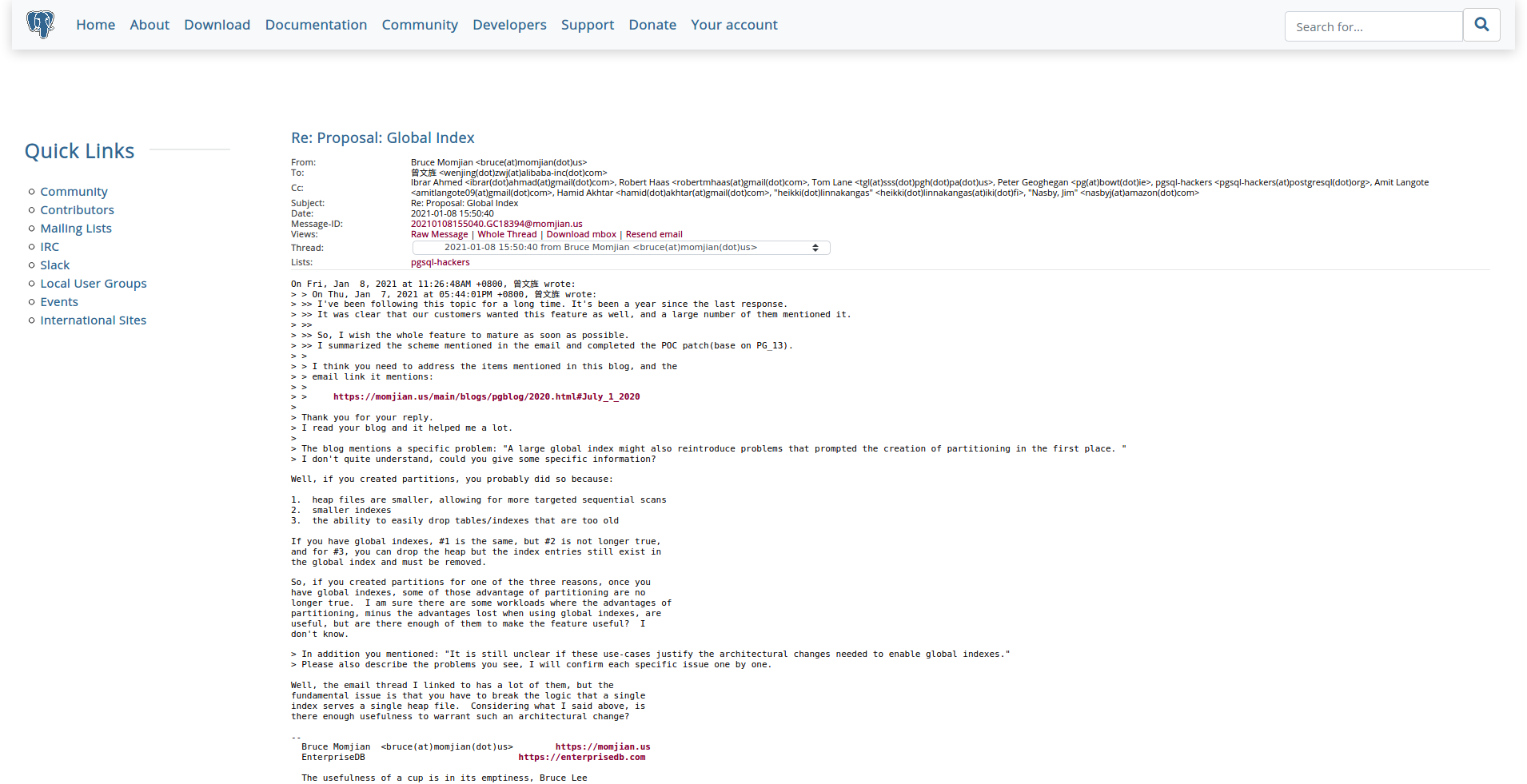1527x784 pixels.
Task: Navigate to Your account
Action: click(734, 25)
